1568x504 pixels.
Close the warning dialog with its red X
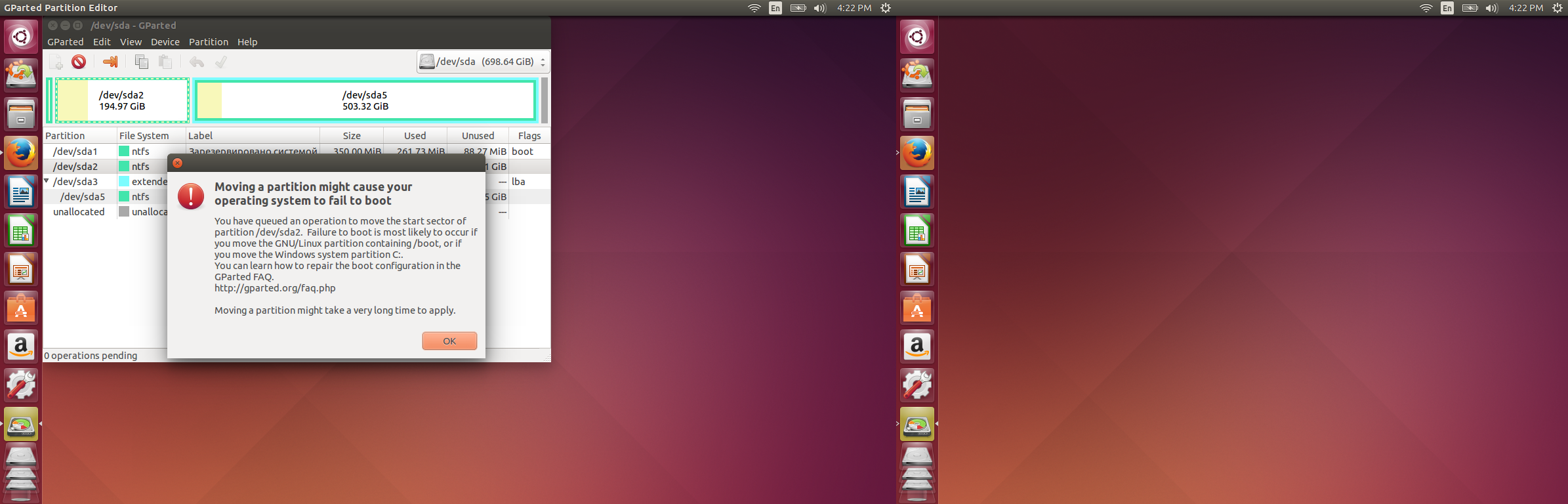tap(177, 163)
